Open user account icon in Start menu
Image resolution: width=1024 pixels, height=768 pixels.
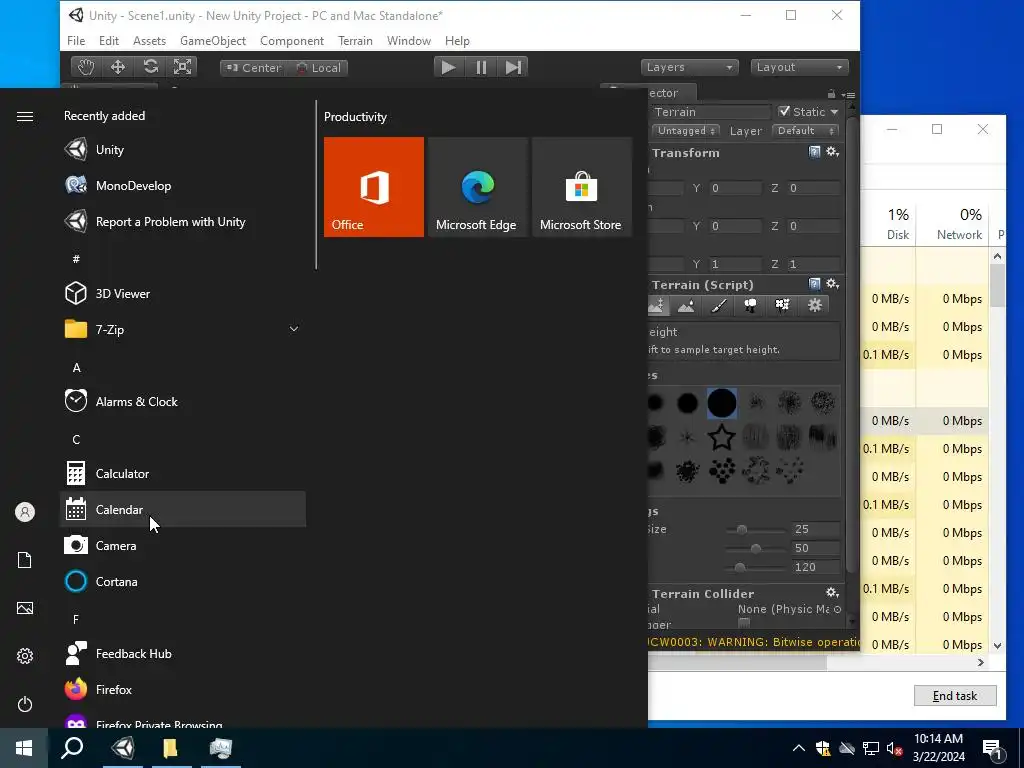25,512
